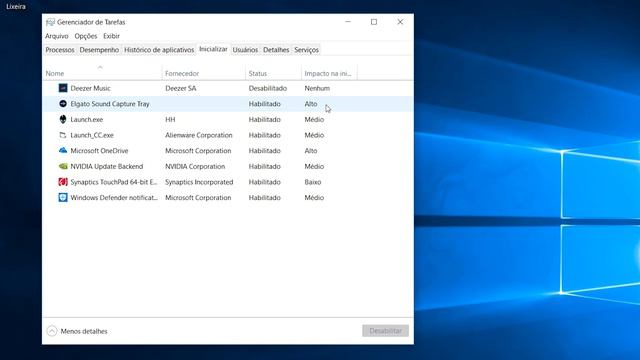Click the Synaptics Incorporated vendor cell

(x=199, y=182)
